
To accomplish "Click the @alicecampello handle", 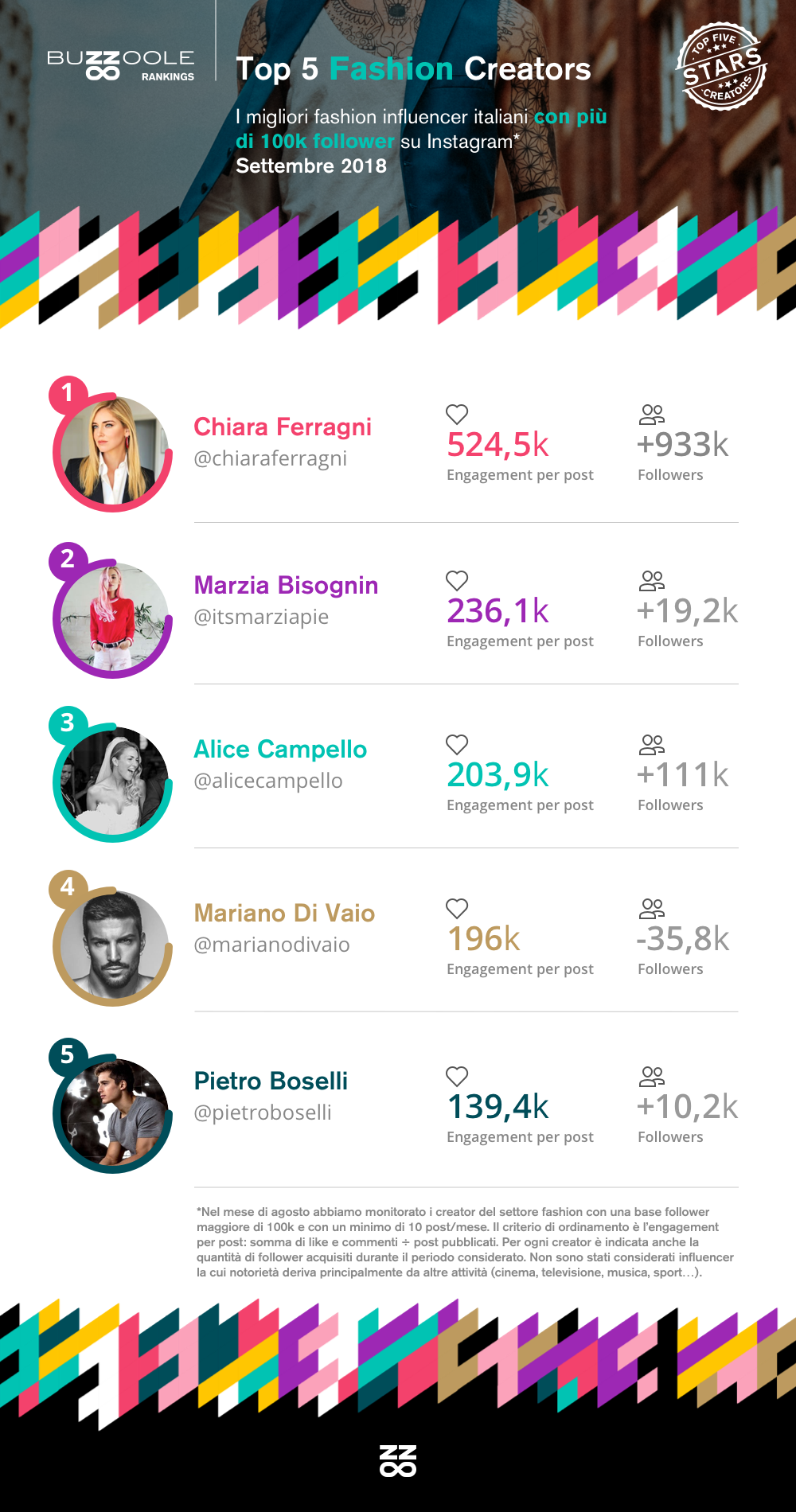I will 268,781.
